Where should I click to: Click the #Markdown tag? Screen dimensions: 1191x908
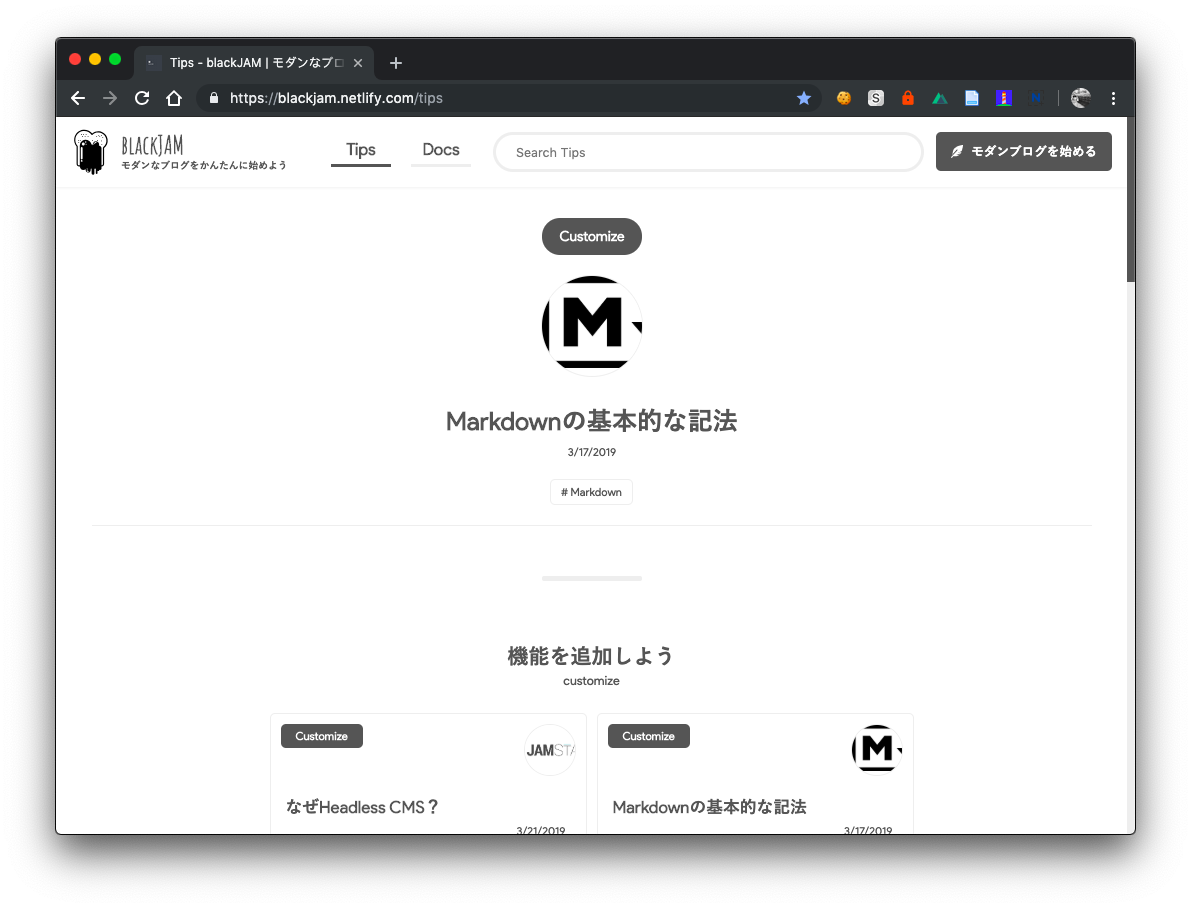591,491
